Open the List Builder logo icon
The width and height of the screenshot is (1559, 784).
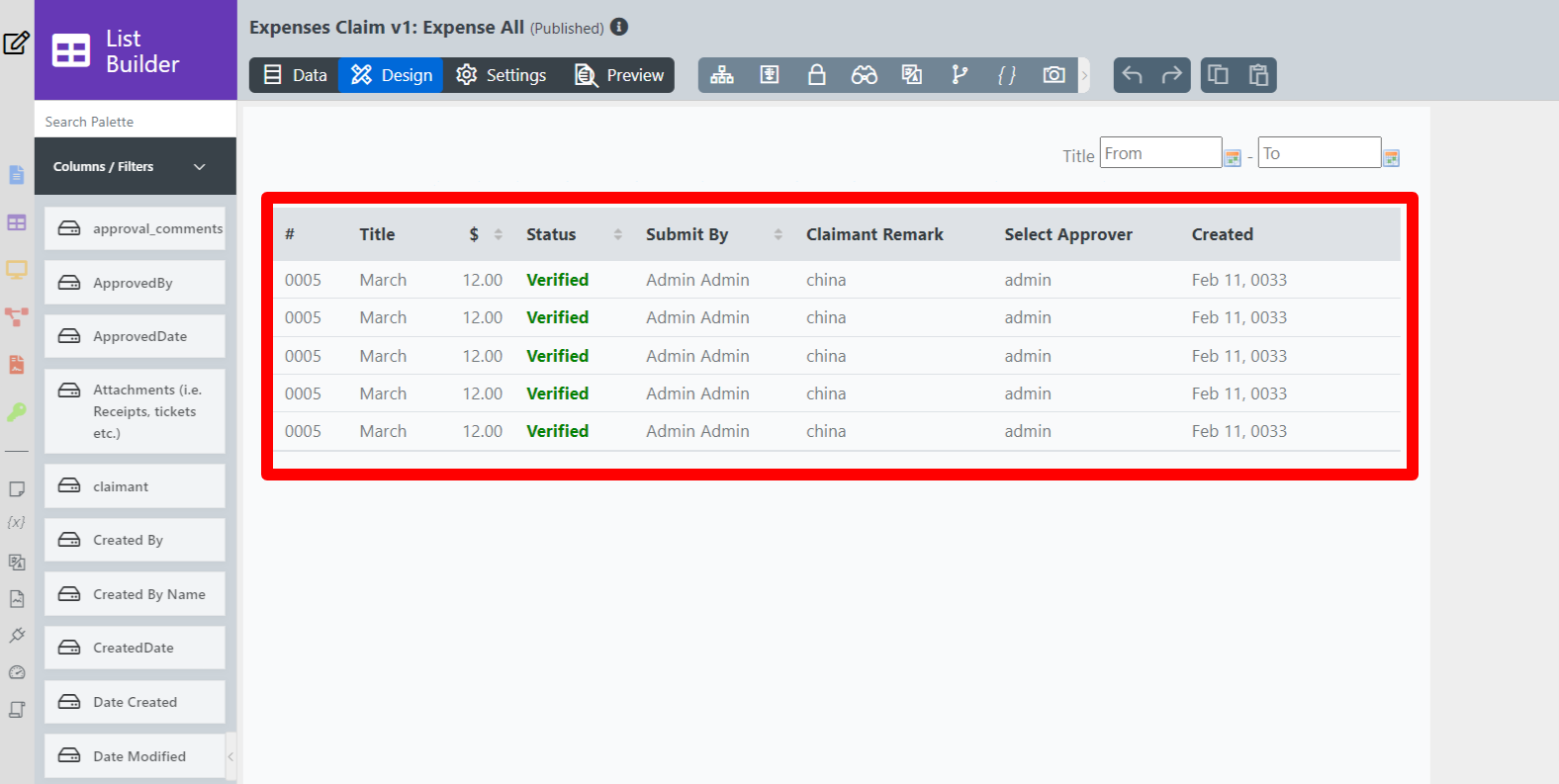[71, 50]
